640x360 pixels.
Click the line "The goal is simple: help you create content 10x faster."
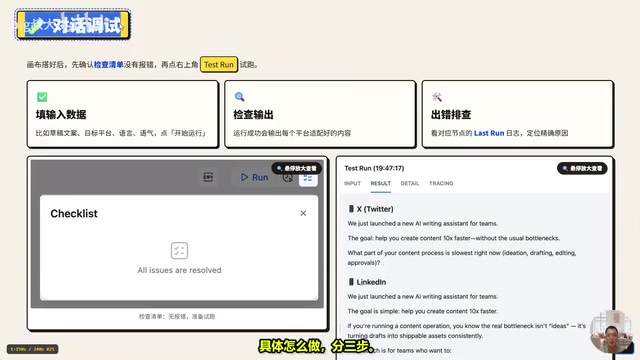click(x=422, y=311)
